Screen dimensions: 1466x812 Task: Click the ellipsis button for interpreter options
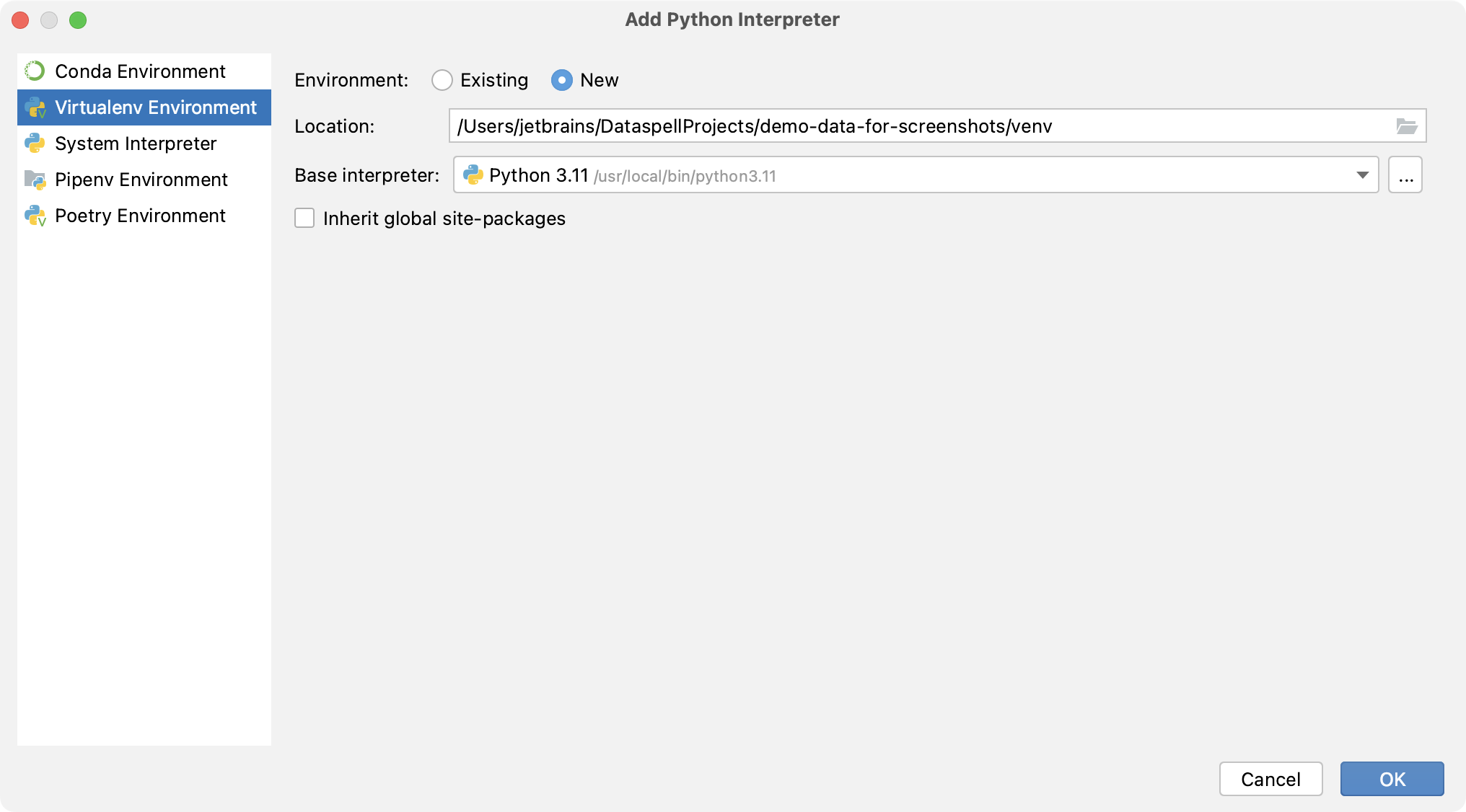tap(1406, 175)
